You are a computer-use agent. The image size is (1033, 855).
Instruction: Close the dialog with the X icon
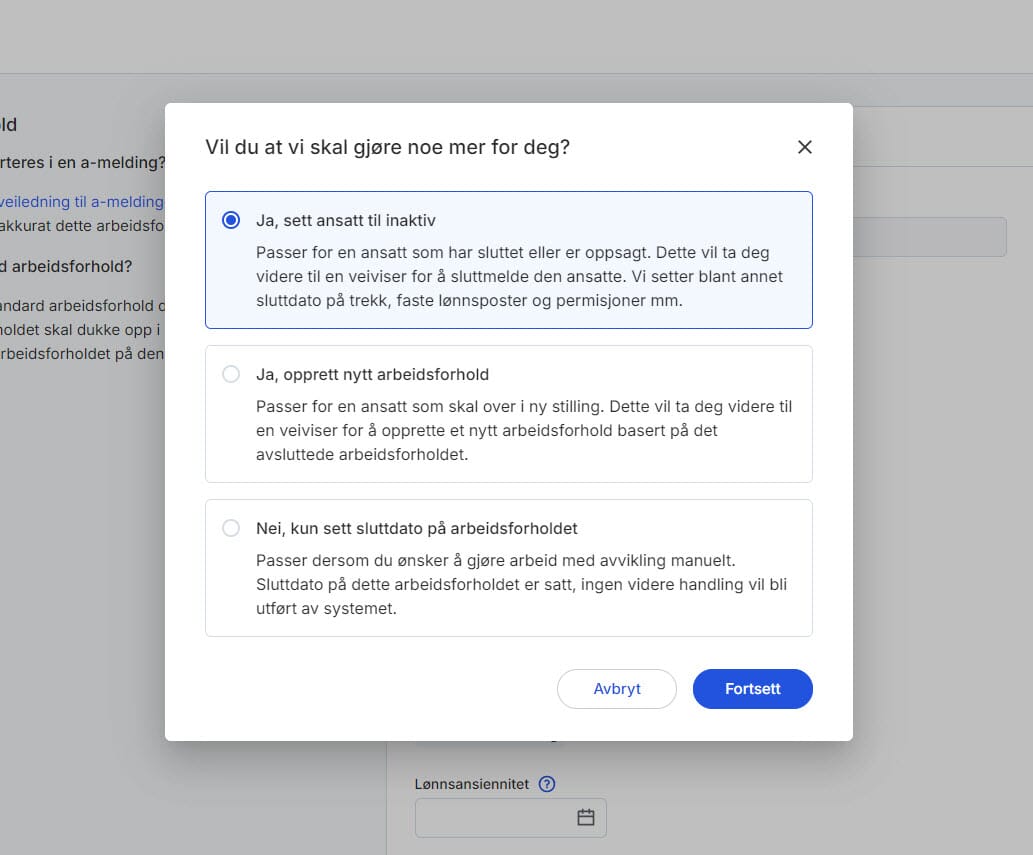[x=804, y=147]
